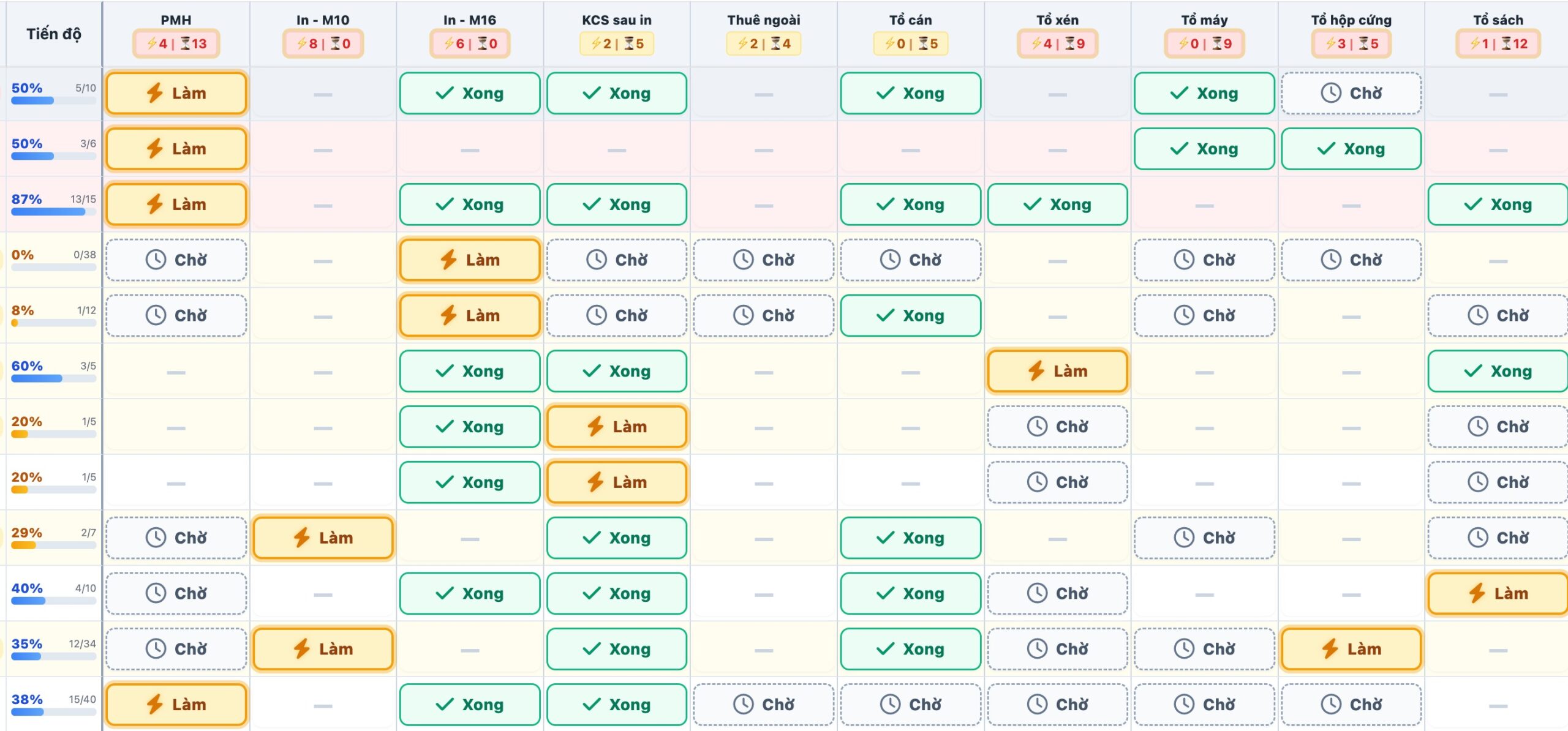The image size is (1568, 731).
Task: Click the 12/34 count text
Action: coord(82,643)
